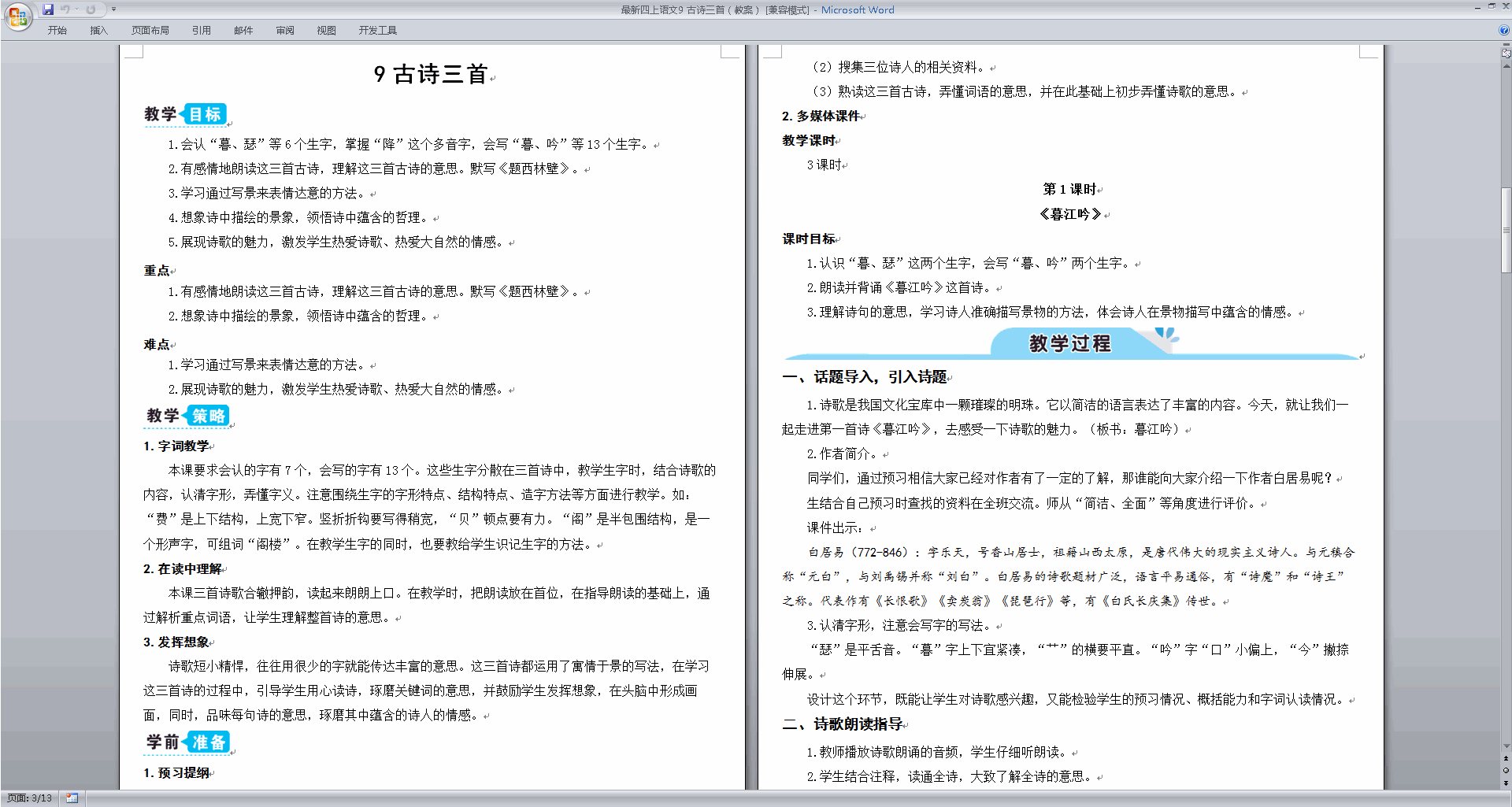Click the heading 2. 在读中理解

(183, 568)
